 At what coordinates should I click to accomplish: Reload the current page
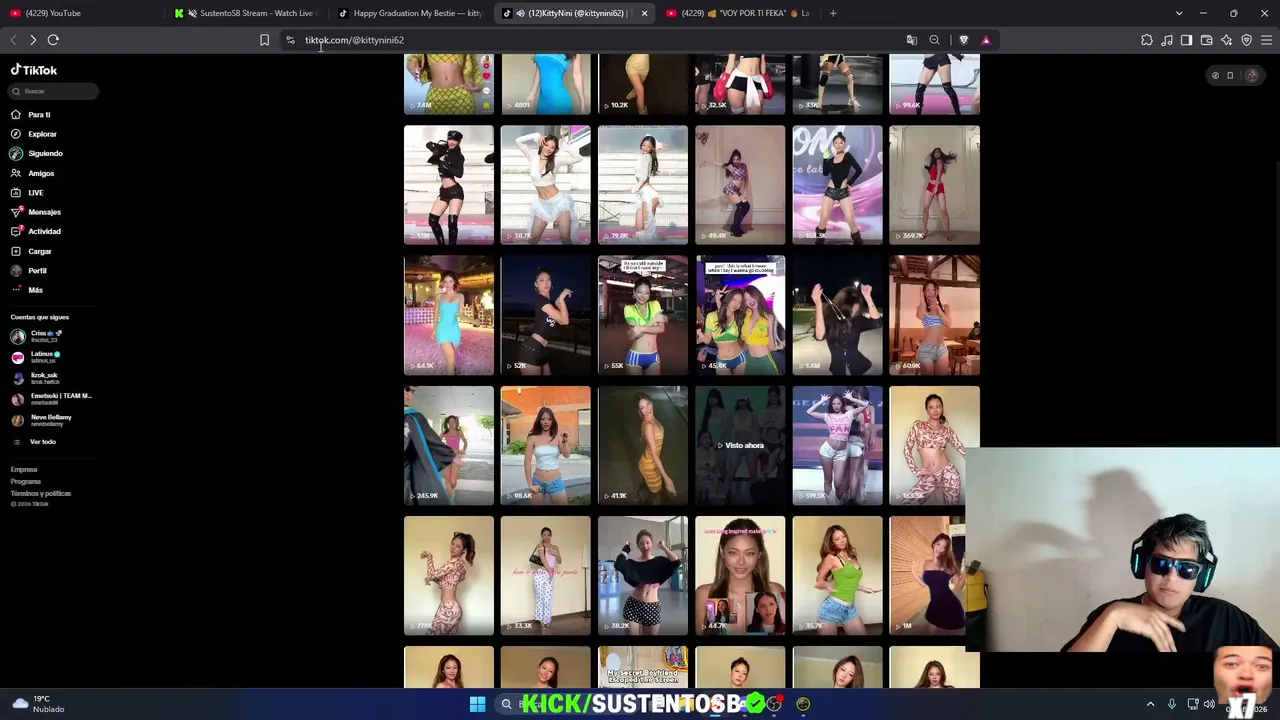click(53, 40)
